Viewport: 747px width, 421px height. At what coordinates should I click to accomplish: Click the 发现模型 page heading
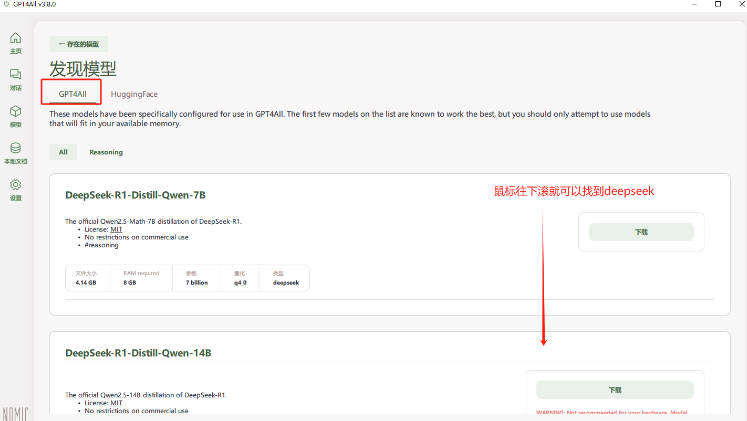coord(83,69)
